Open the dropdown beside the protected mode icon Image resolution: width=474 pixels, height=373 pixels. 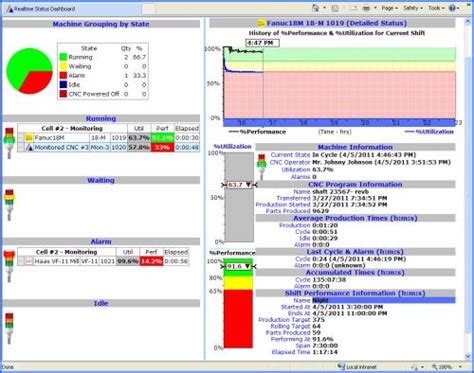(422, 367)
